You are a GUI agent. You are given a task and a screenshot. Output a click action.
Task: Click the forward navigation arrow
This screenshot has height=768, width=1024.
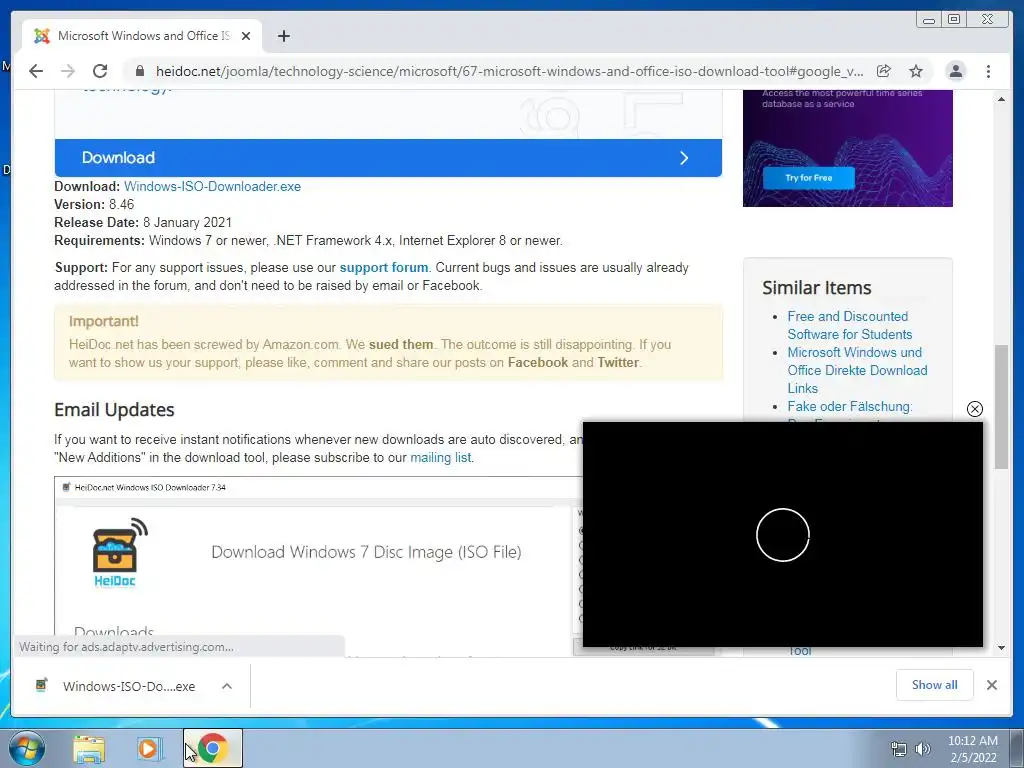tap(68, 71)
